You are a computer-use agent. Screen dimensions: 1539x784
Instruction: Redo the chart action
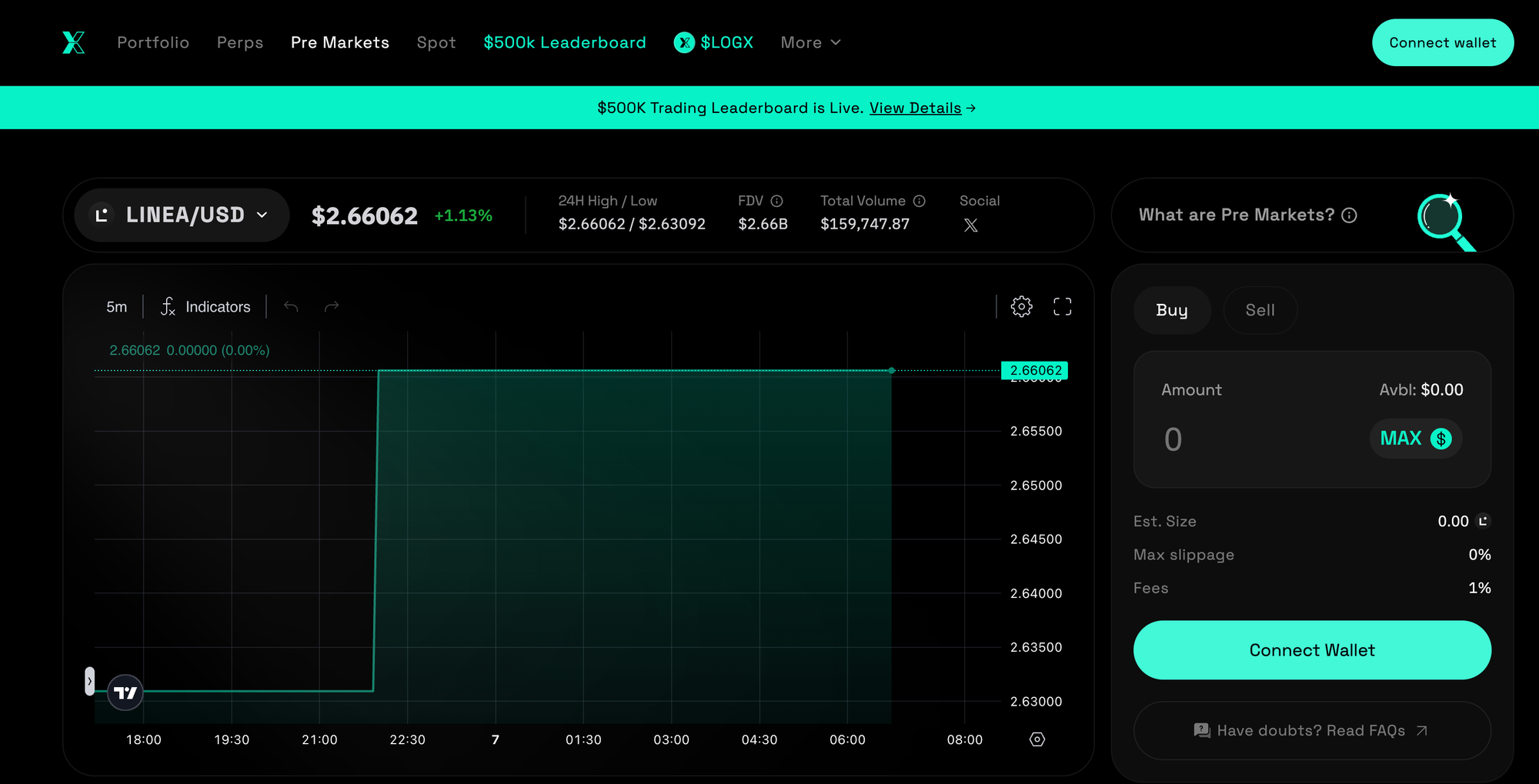(332, 307)
